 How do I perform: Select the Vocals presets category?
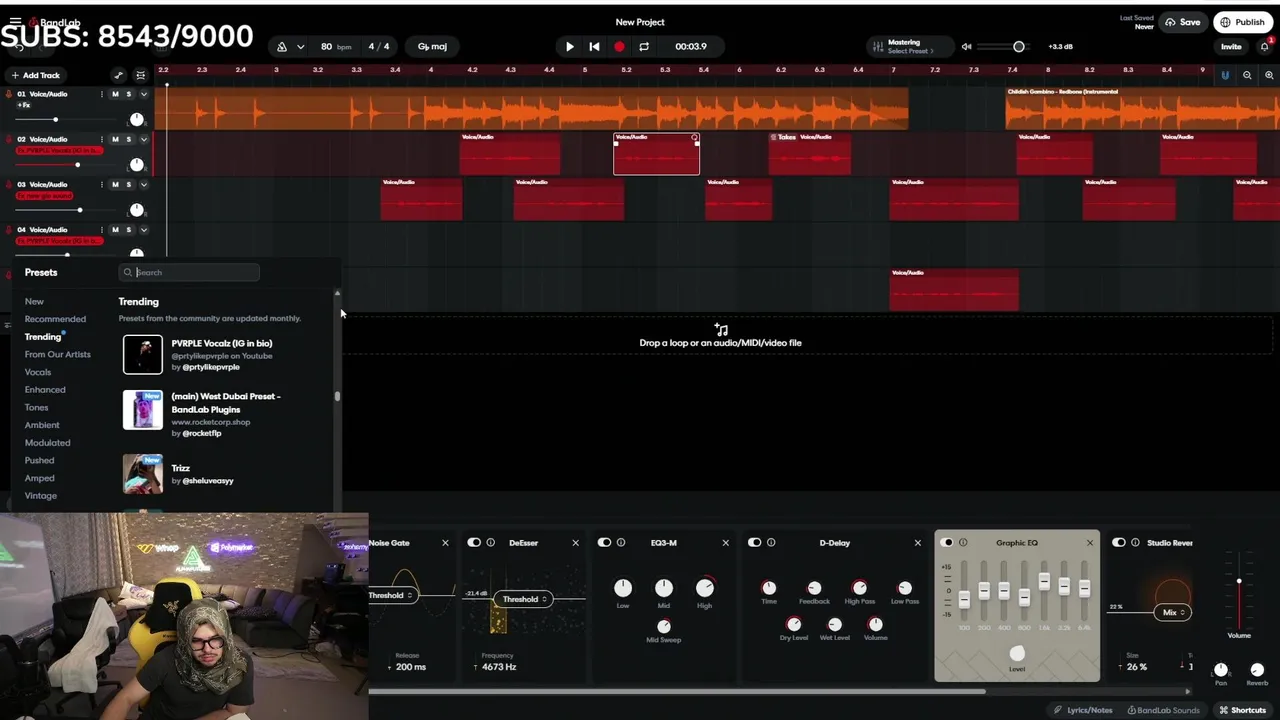click(38, 372)
